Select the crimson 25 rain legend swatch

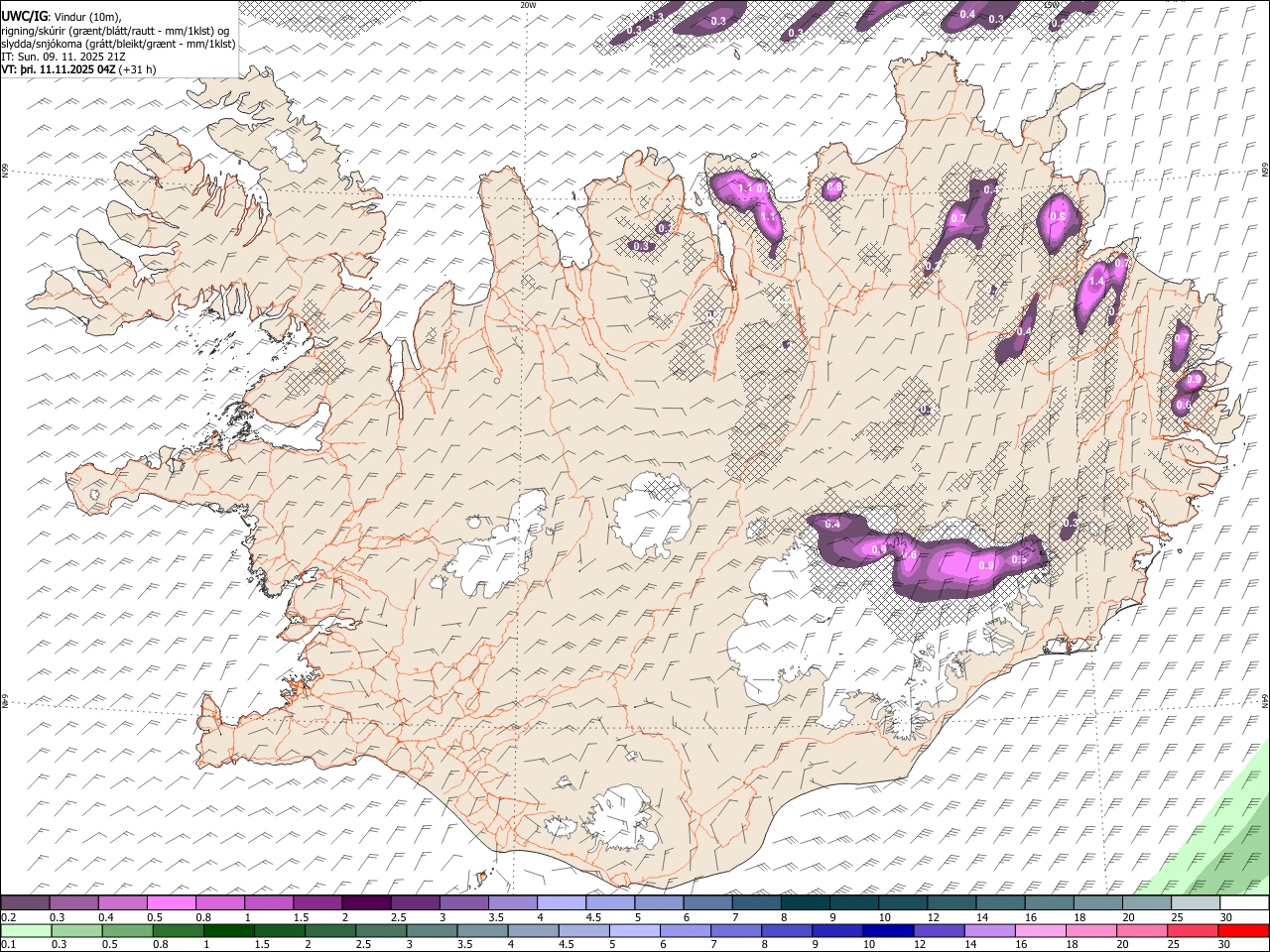coord(1193,931)
